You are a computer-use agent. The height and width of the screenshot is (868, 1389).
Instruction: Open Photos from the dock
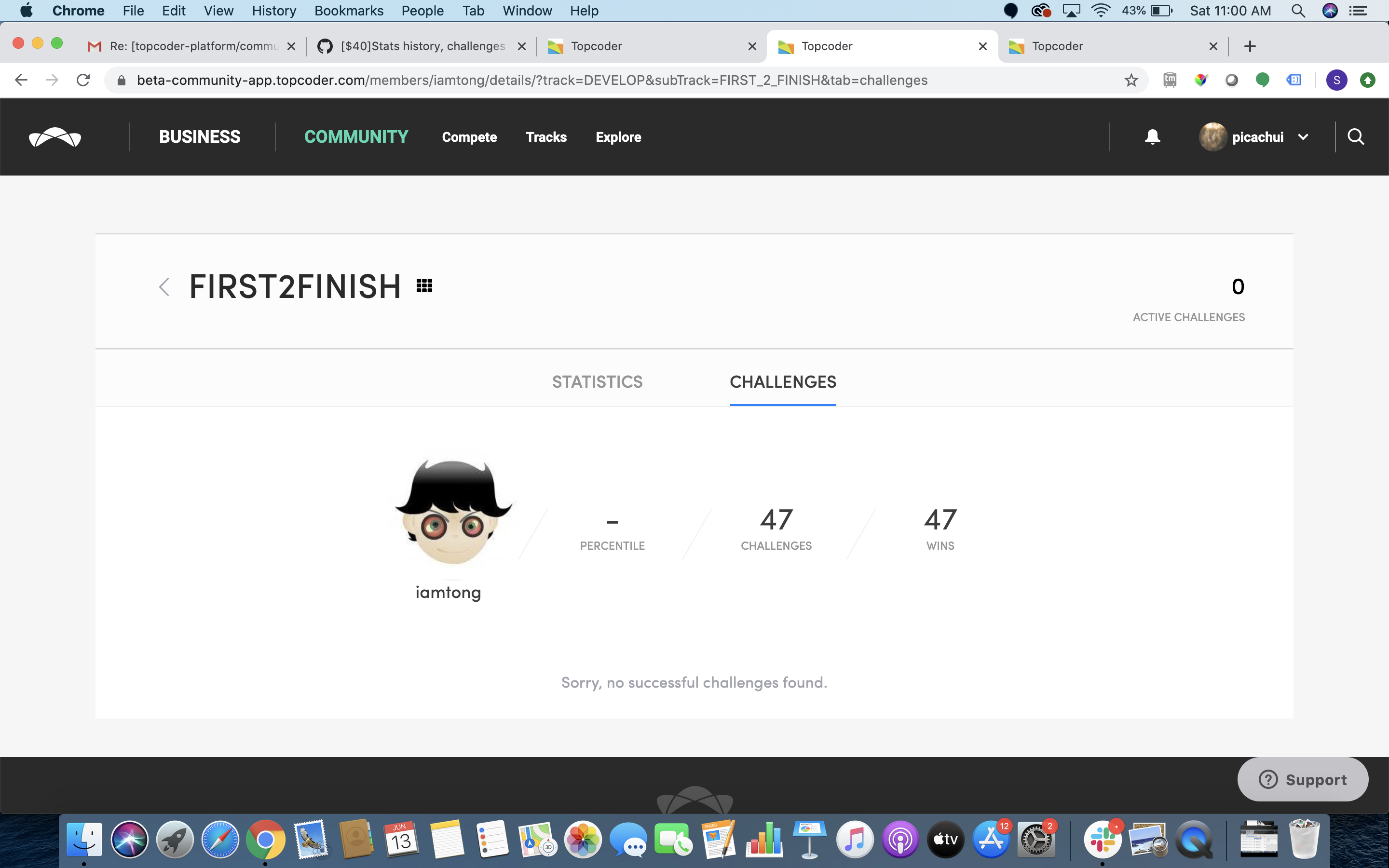tap(583, 839)
